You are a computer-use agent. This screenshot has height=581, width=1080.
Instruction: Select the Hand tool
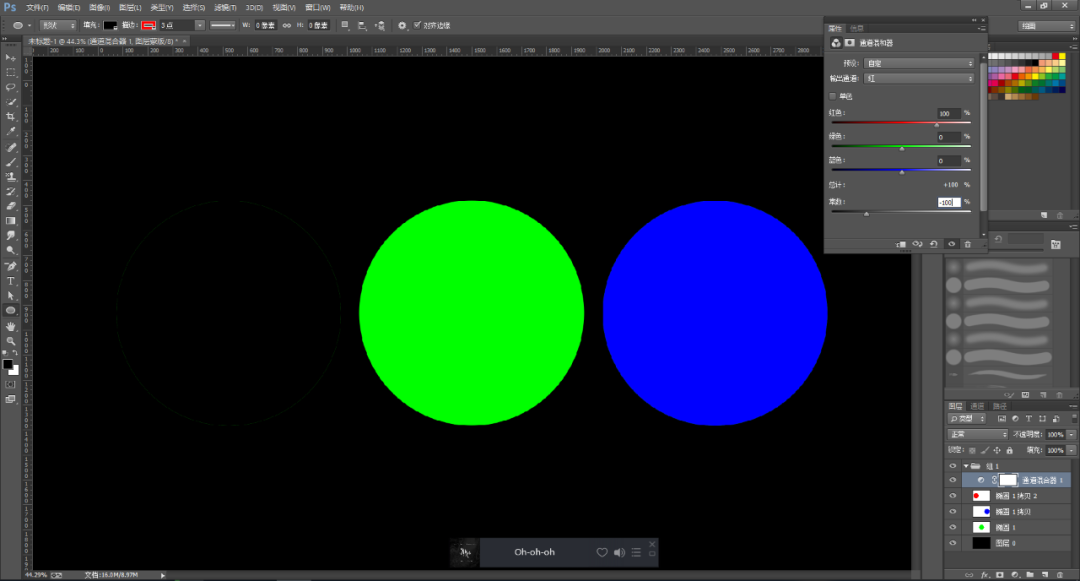coord(10,326)
